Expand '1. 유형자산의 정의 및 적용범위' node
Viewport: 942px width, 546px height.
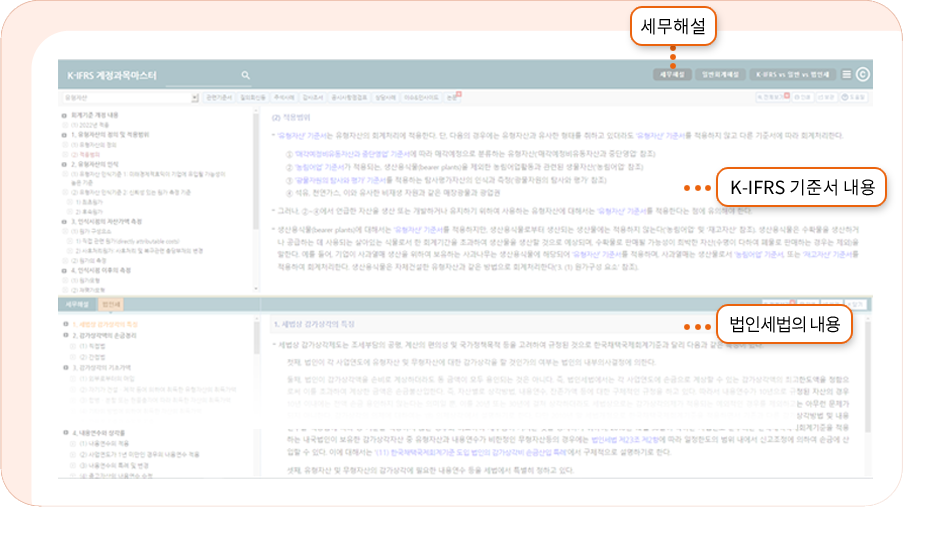tap(66, 134)
